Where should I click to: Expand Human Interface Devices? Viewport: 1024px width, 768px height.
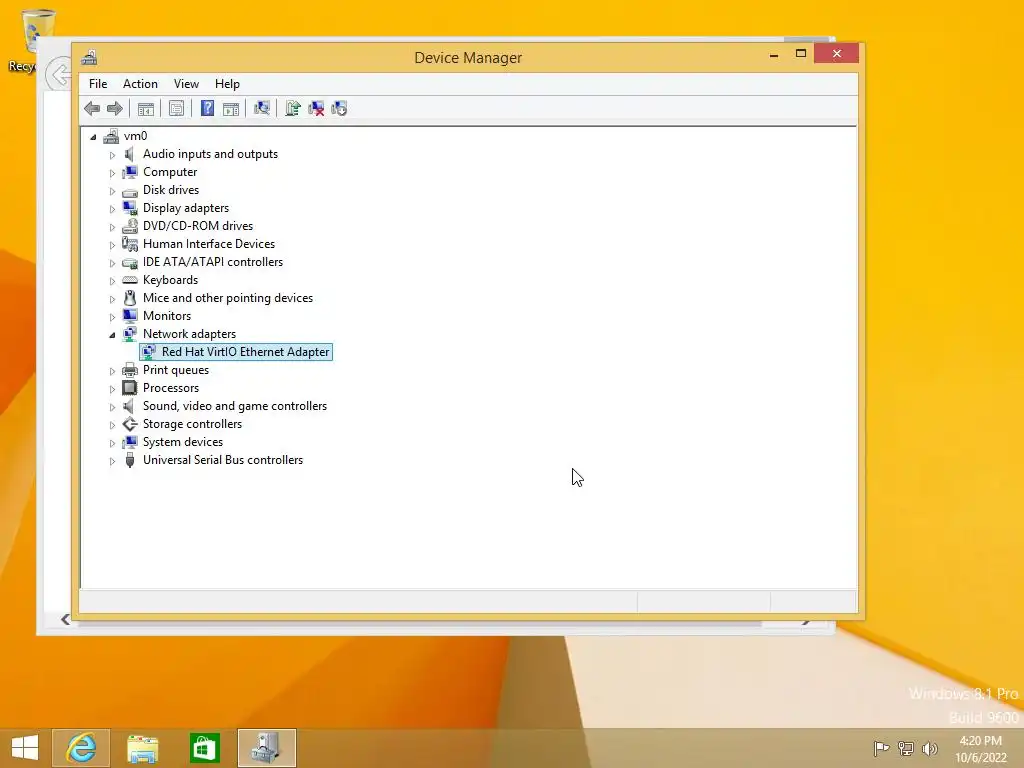click(112, 245)
